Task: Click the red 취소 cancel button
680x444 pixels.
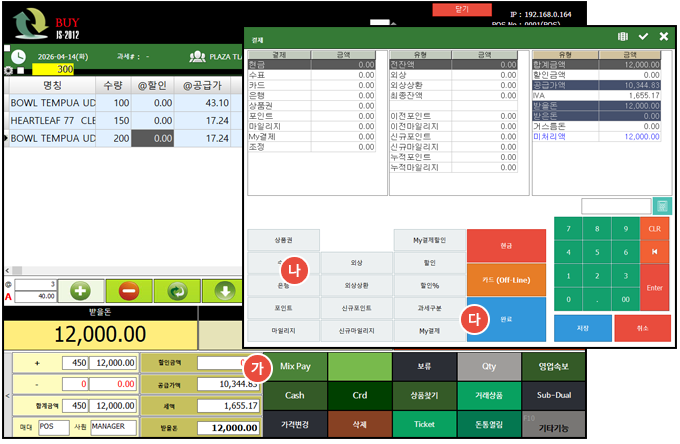Action: 642,328
